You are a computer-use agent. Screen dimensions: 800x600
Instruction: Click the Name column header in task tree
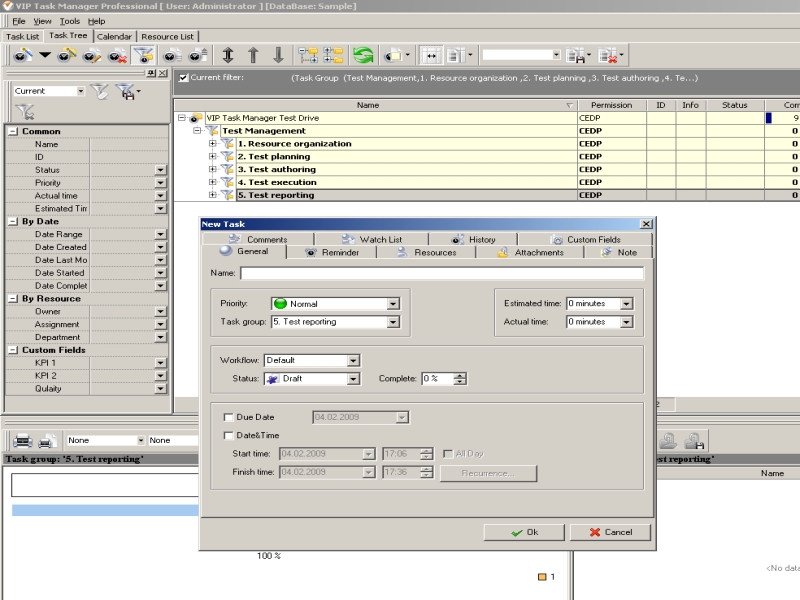coord(376,105)
